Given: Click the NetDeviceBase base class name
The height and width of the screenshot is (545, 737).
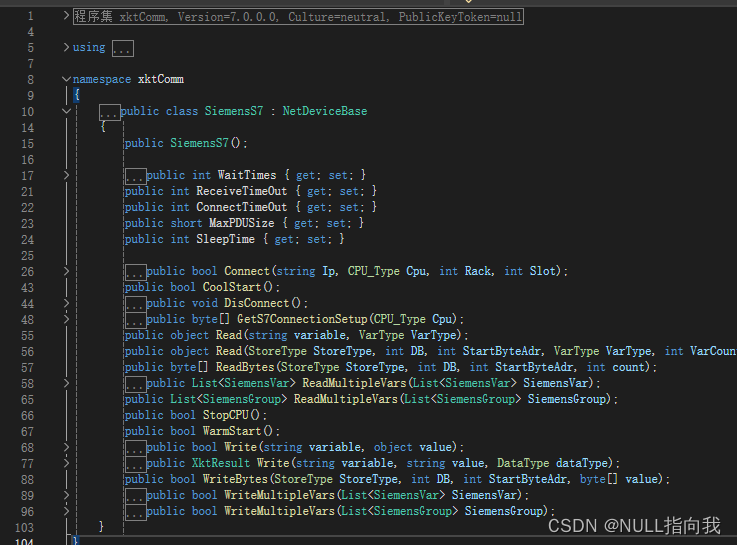Looking at the screenshot, I should 325,111.
